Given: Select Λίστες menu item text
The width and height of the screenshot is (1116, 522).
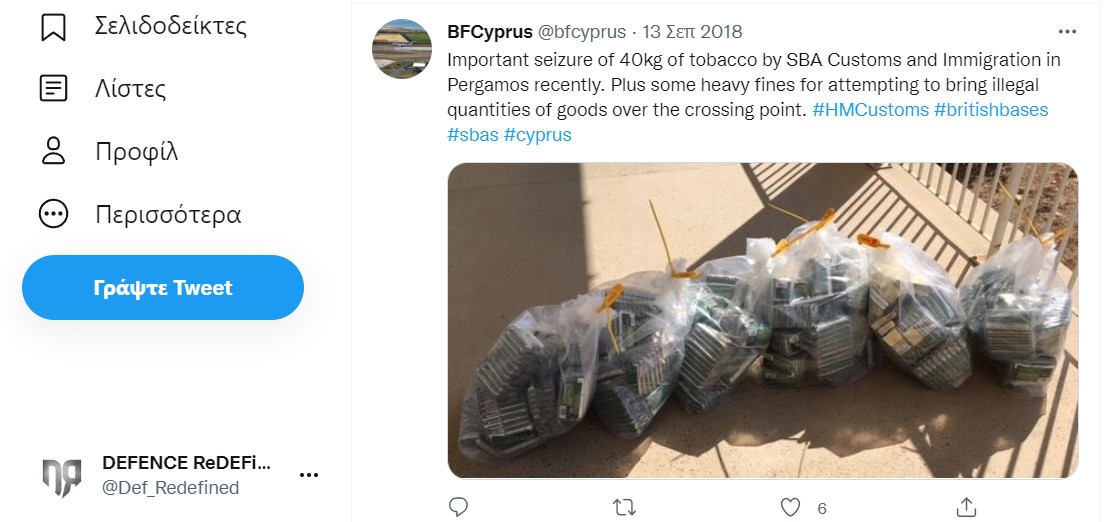Looking at the screenshot, I should [130, 89].
